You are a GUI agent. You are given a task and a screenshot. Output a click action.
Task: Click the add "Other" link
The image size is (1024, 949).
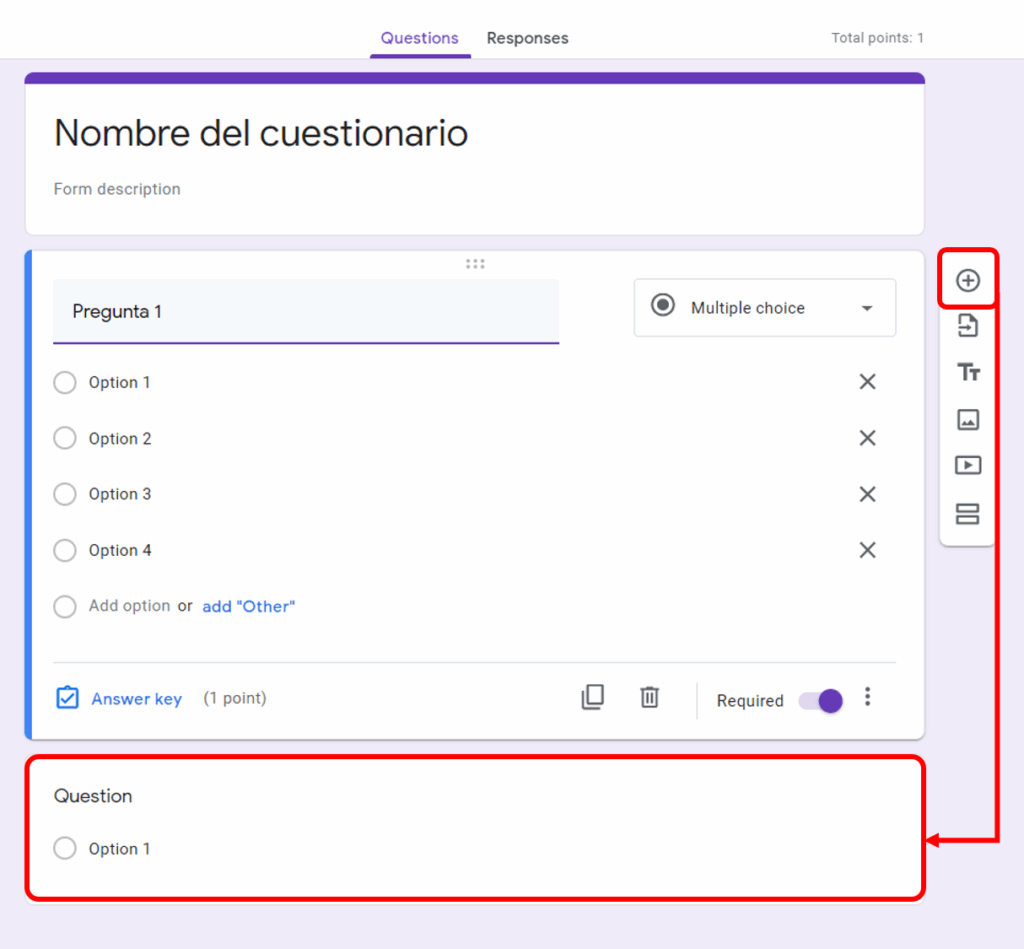click(x=248, y=606)
